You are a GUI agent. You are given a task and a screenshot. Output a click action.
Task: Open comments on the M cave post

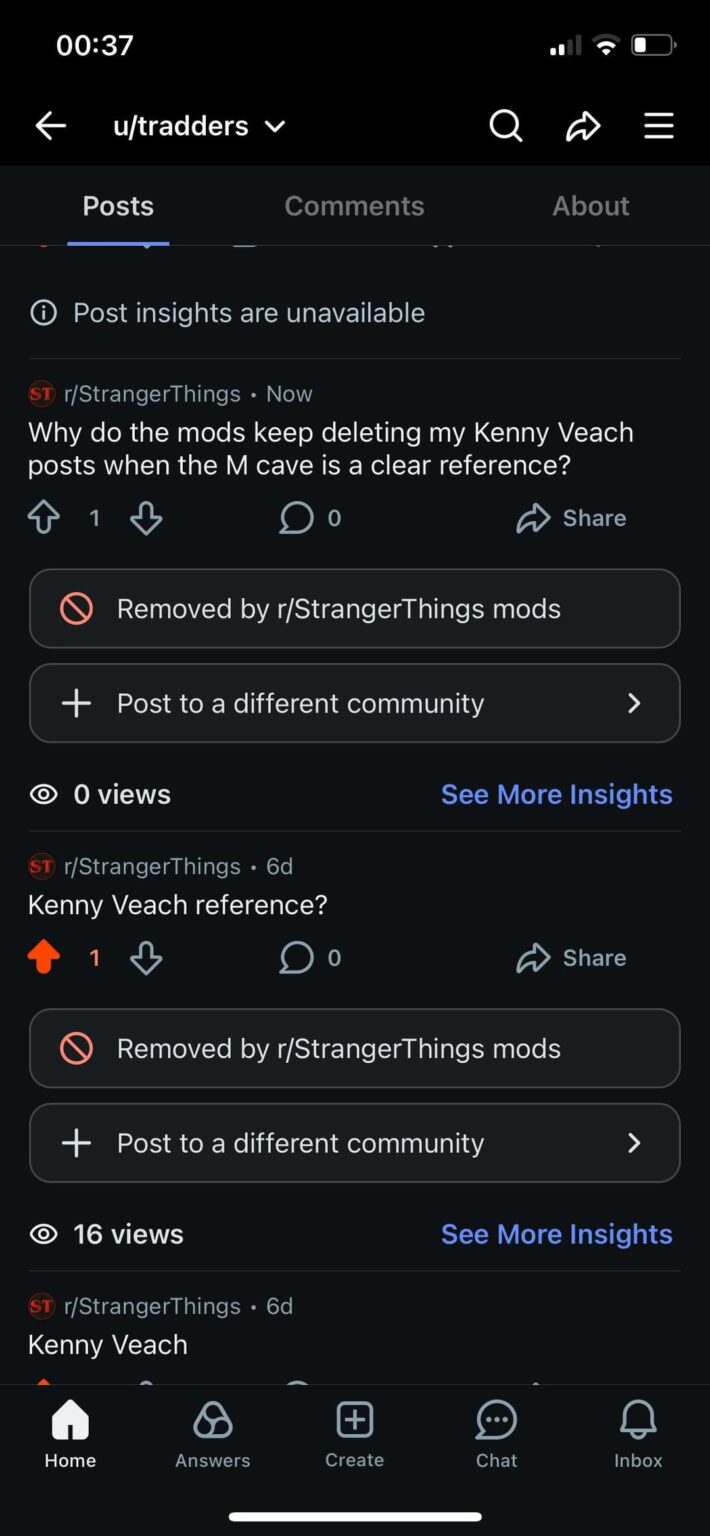pyautogui.click(x=297, y=517)
